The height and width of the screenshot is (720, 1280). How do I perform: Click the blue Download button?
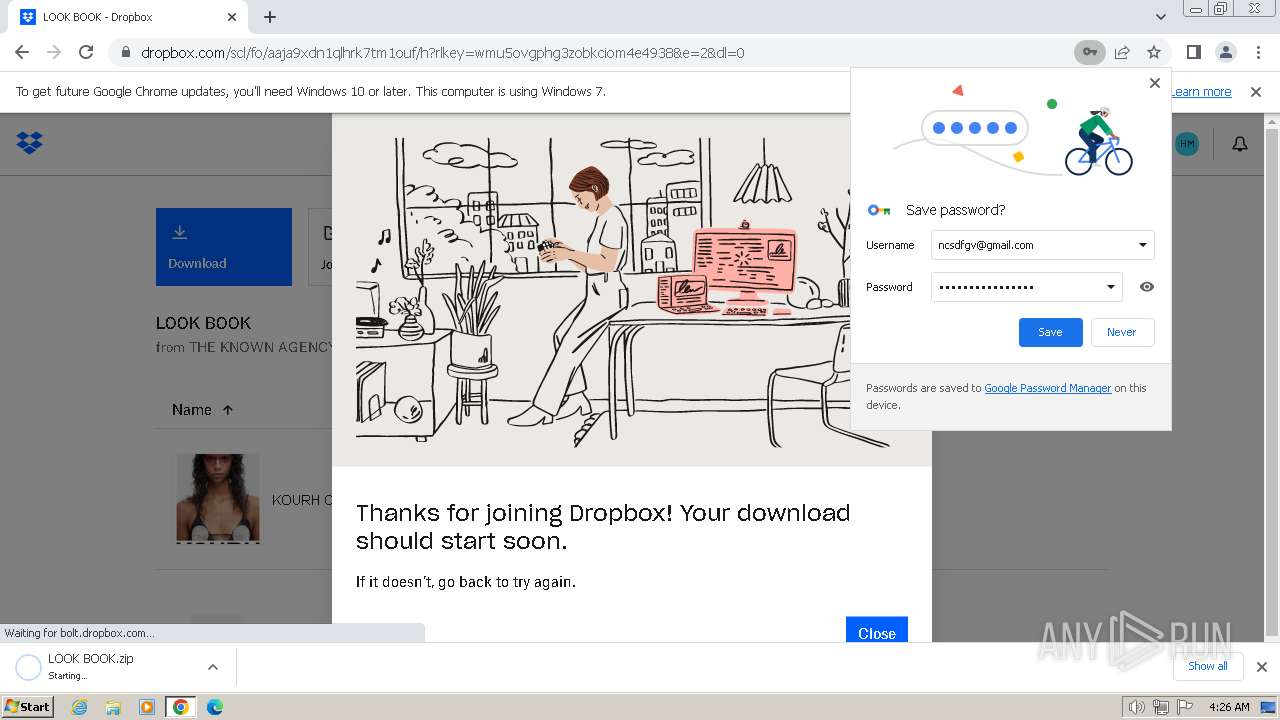click(x=224, y=247)
